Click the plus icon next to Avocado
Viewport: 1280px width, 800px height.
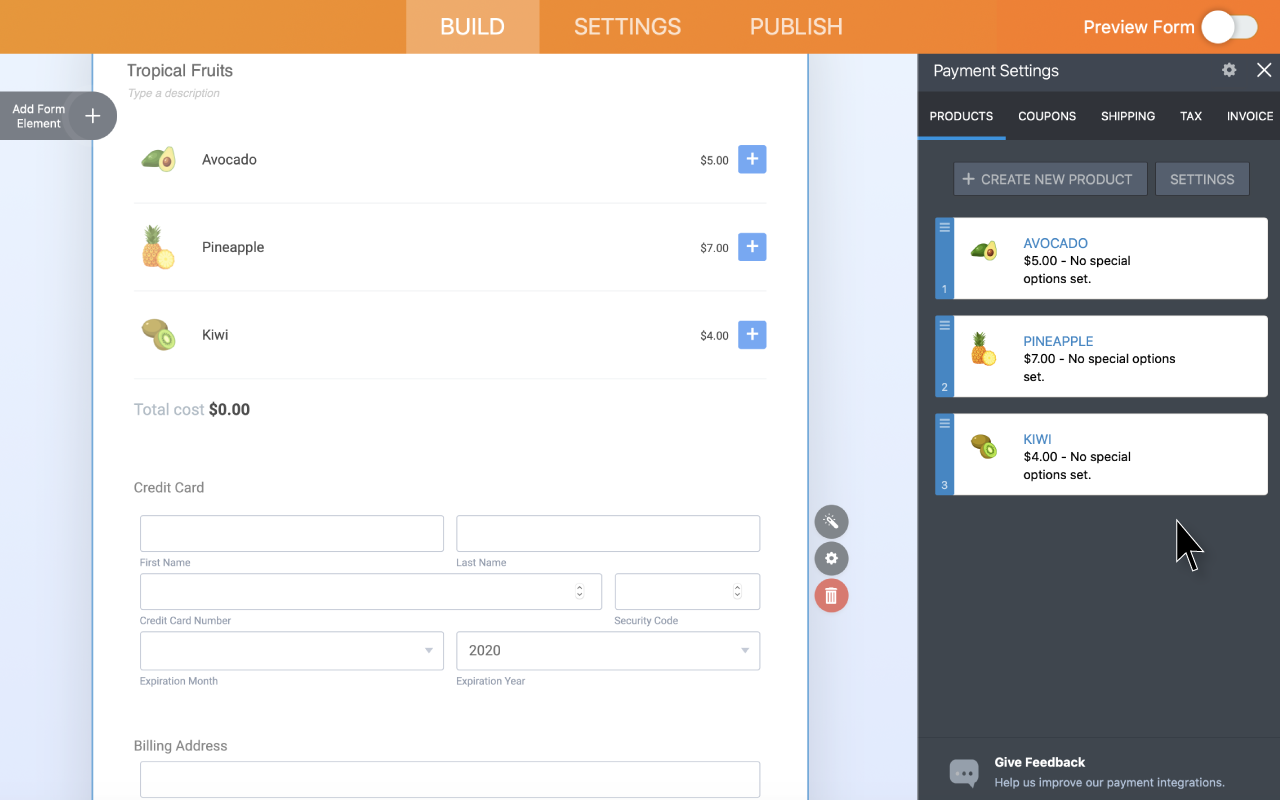752,159
